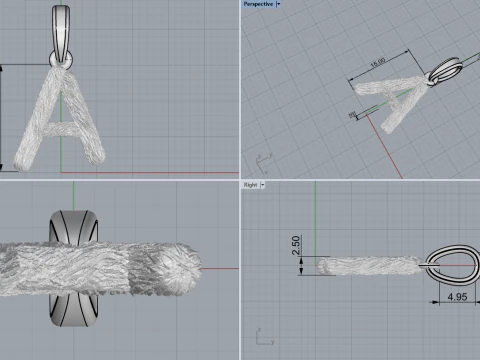Screen dimensions: 480x360
Task: Select the teardrop bail loop in Right view
Action: click(453, 265)
